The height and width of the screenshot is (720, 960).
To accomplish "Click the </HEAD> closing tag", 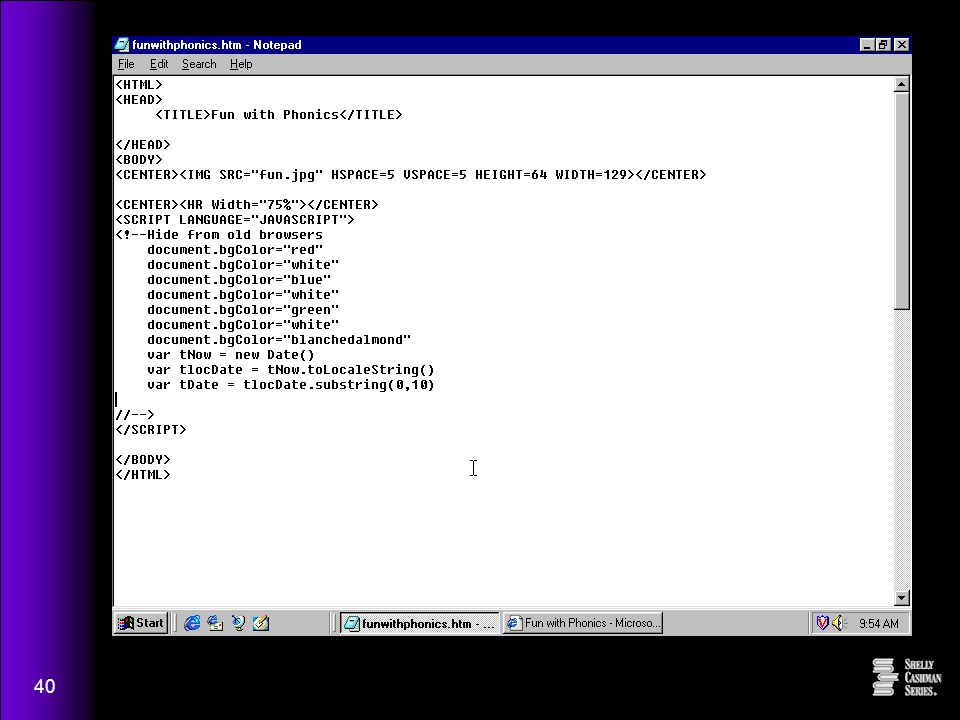I will click(143, 144).
